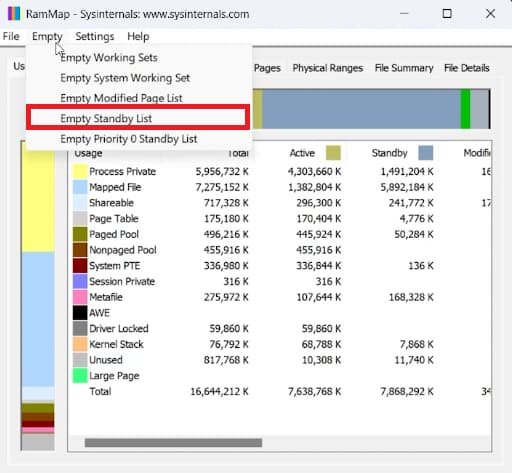Click the Page Table gray swatch
This screenshot has height=473, width=512.
[80, 218]
